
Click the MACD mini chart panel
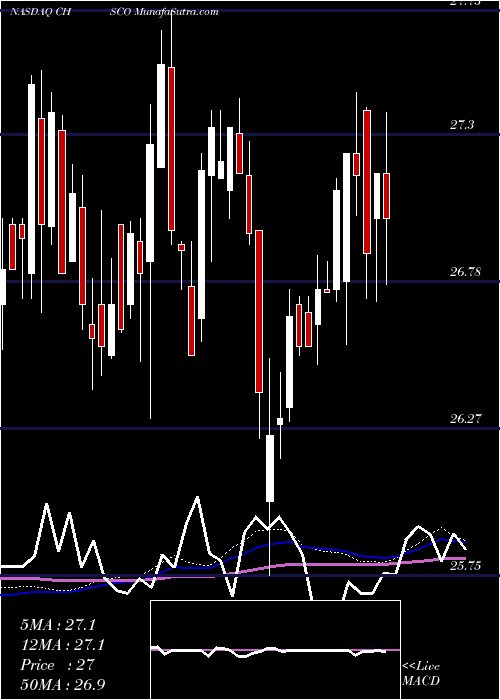275,650
